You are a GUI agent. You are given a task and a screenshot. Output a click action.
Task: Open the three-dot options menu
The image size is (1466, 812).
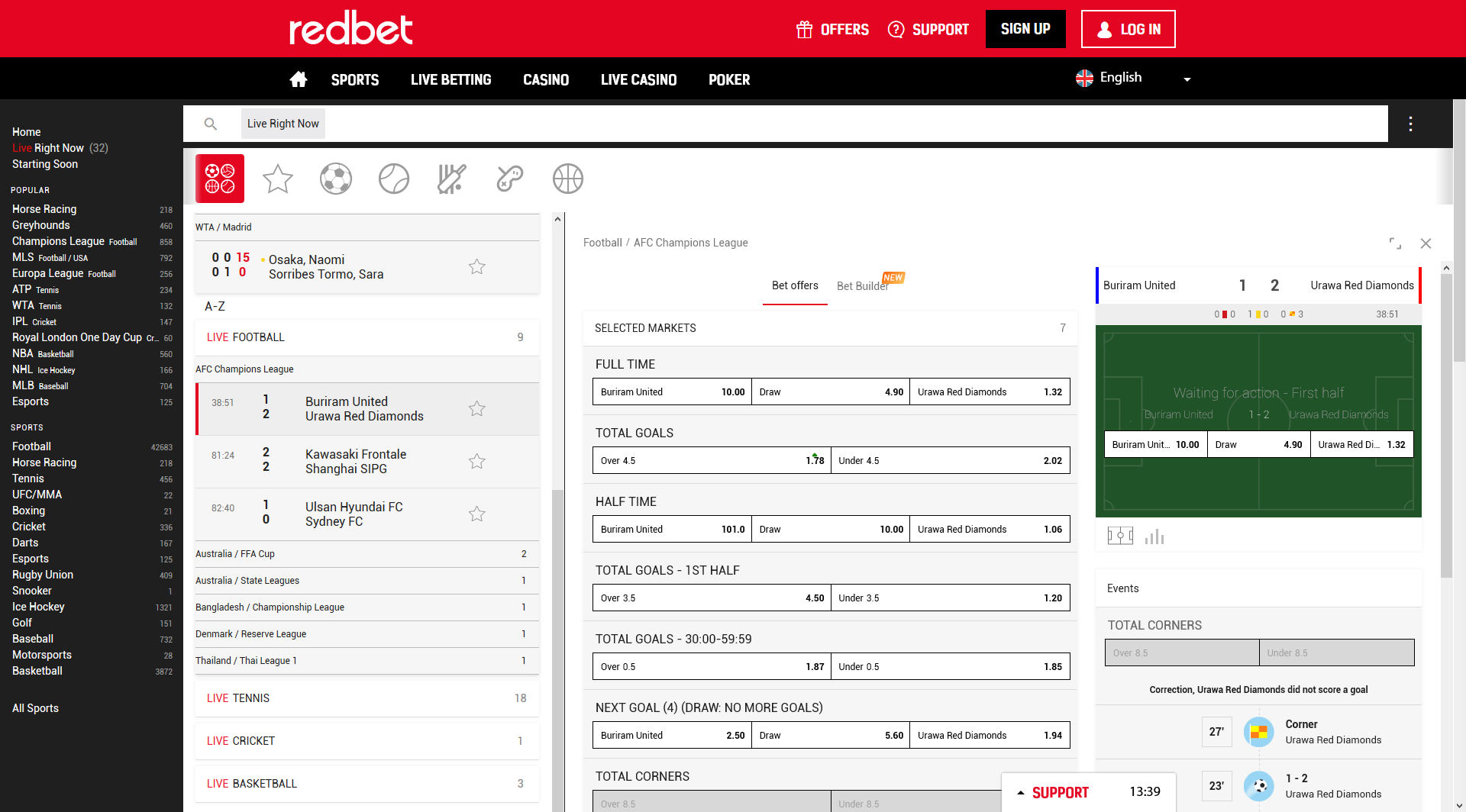tap(1410, 124)
